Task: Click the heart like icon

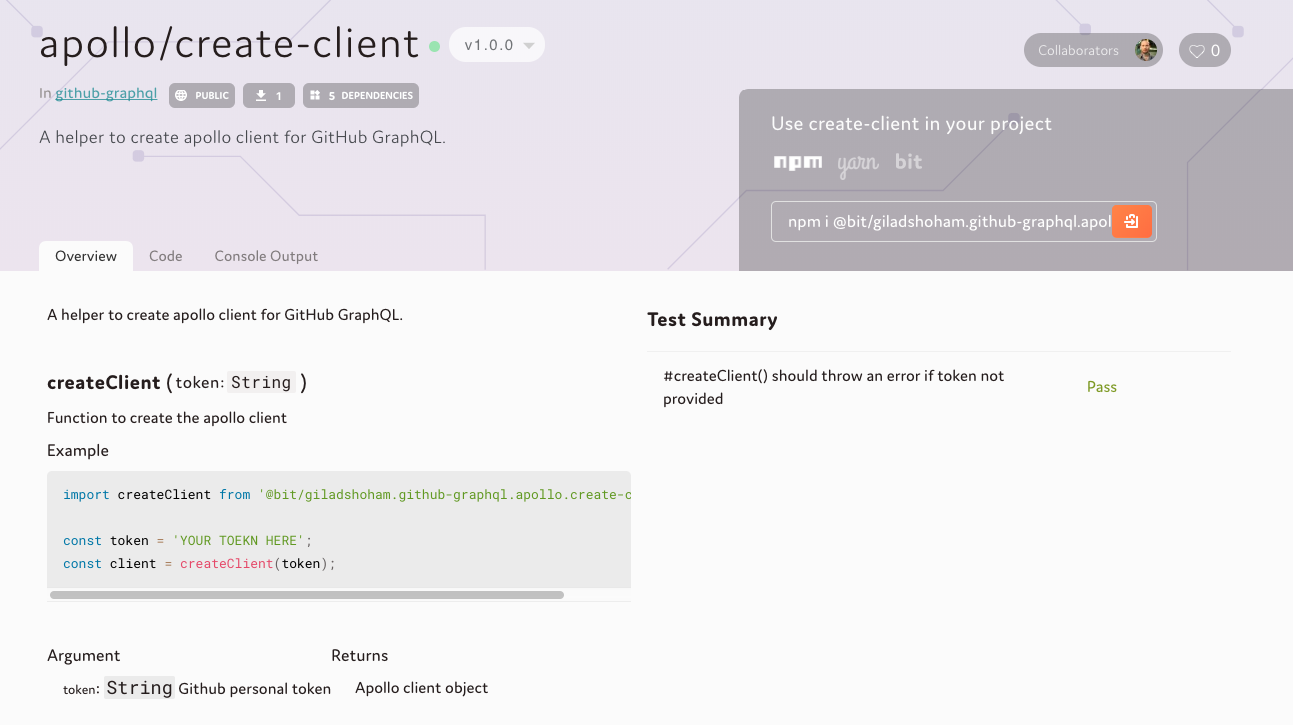Action: point(1196,51)
